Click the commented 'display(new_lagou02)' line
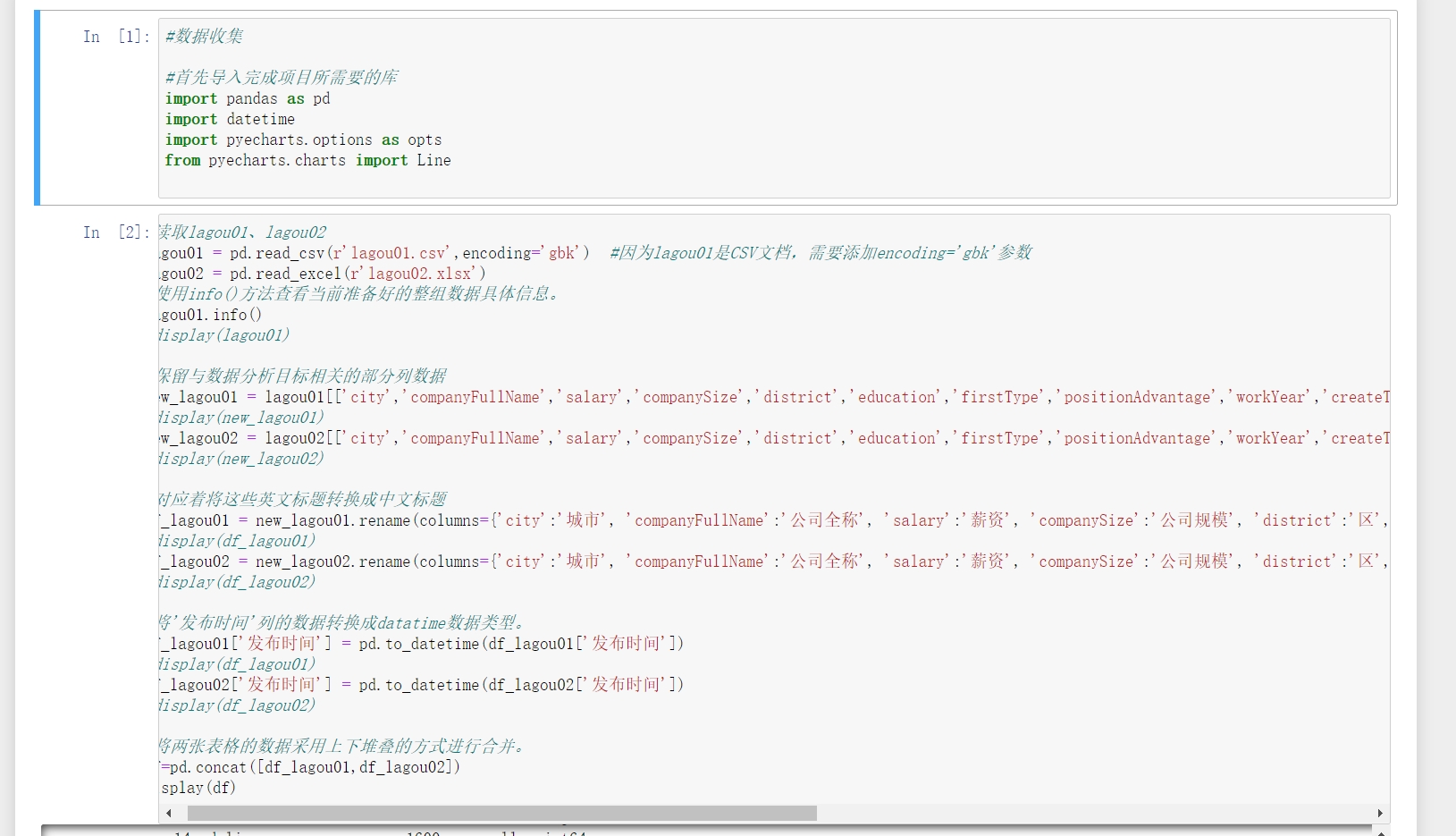1456x836 pixels. 241,459
